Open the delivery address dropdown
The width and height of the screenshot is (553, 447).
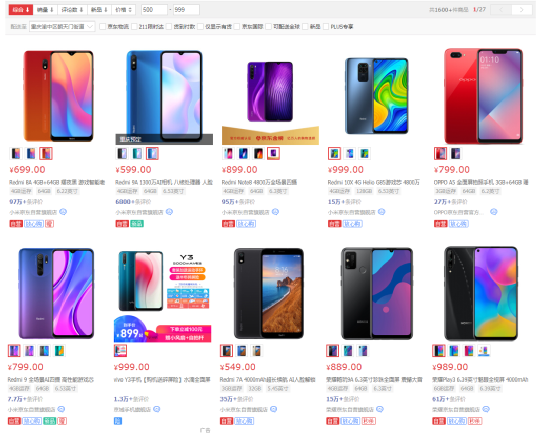[62, 26]
